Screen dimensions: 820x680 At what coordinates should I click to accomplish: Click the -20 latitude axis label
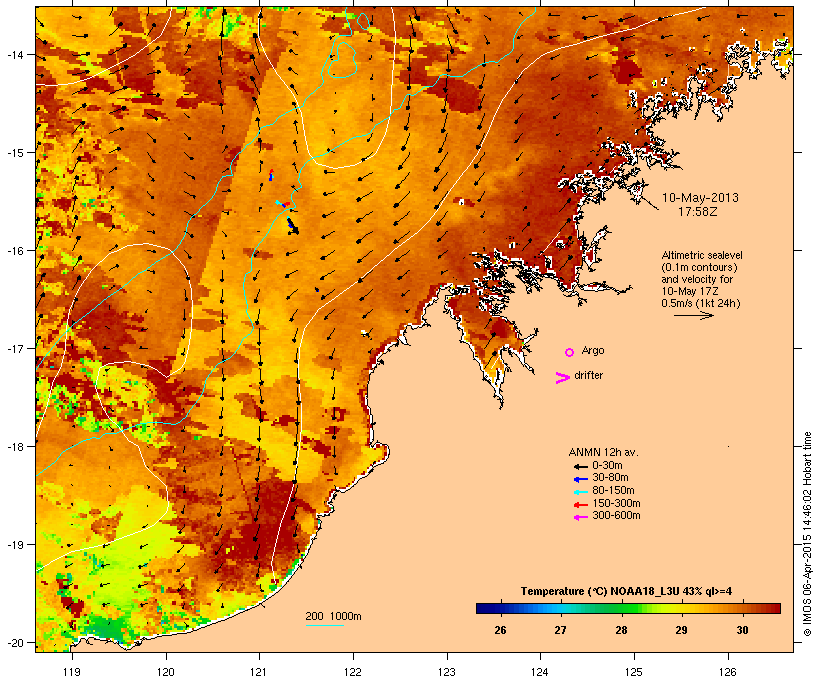tap(14, 642)
